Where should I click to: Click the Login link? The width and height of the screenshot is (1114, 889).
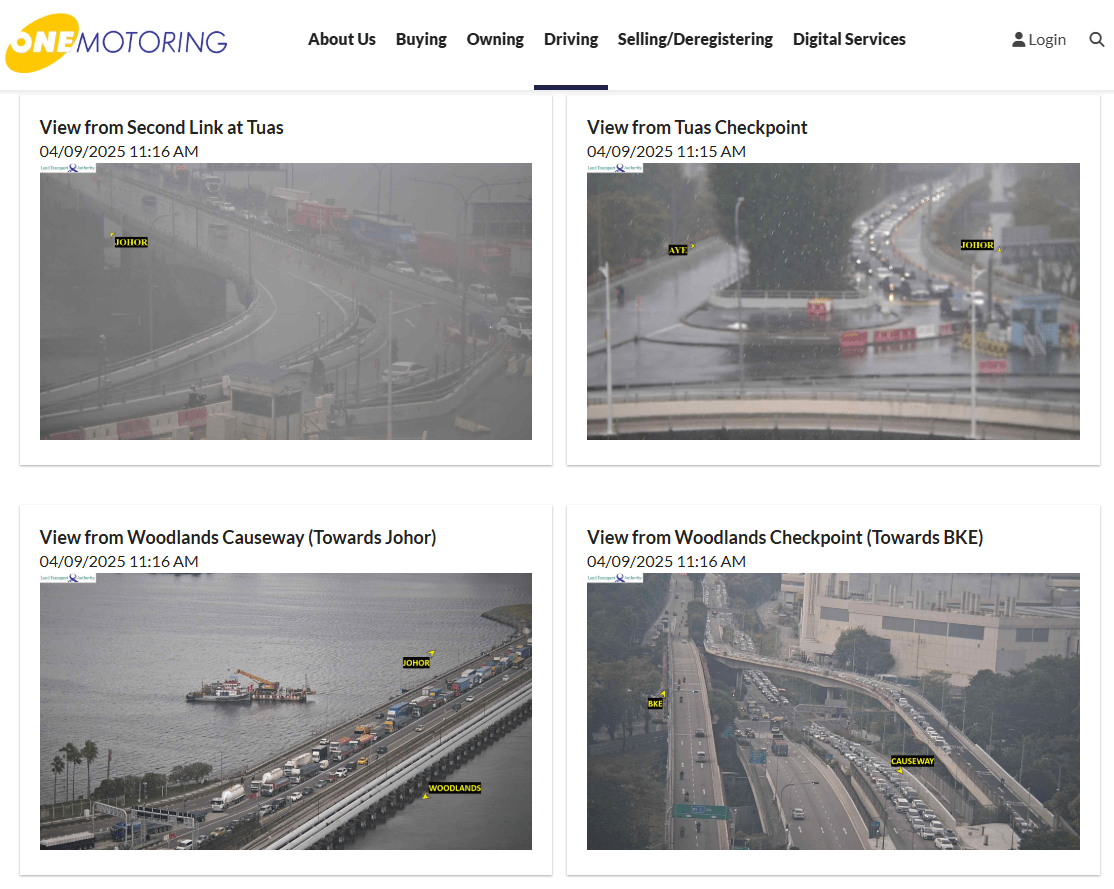tap(1046, 40)
